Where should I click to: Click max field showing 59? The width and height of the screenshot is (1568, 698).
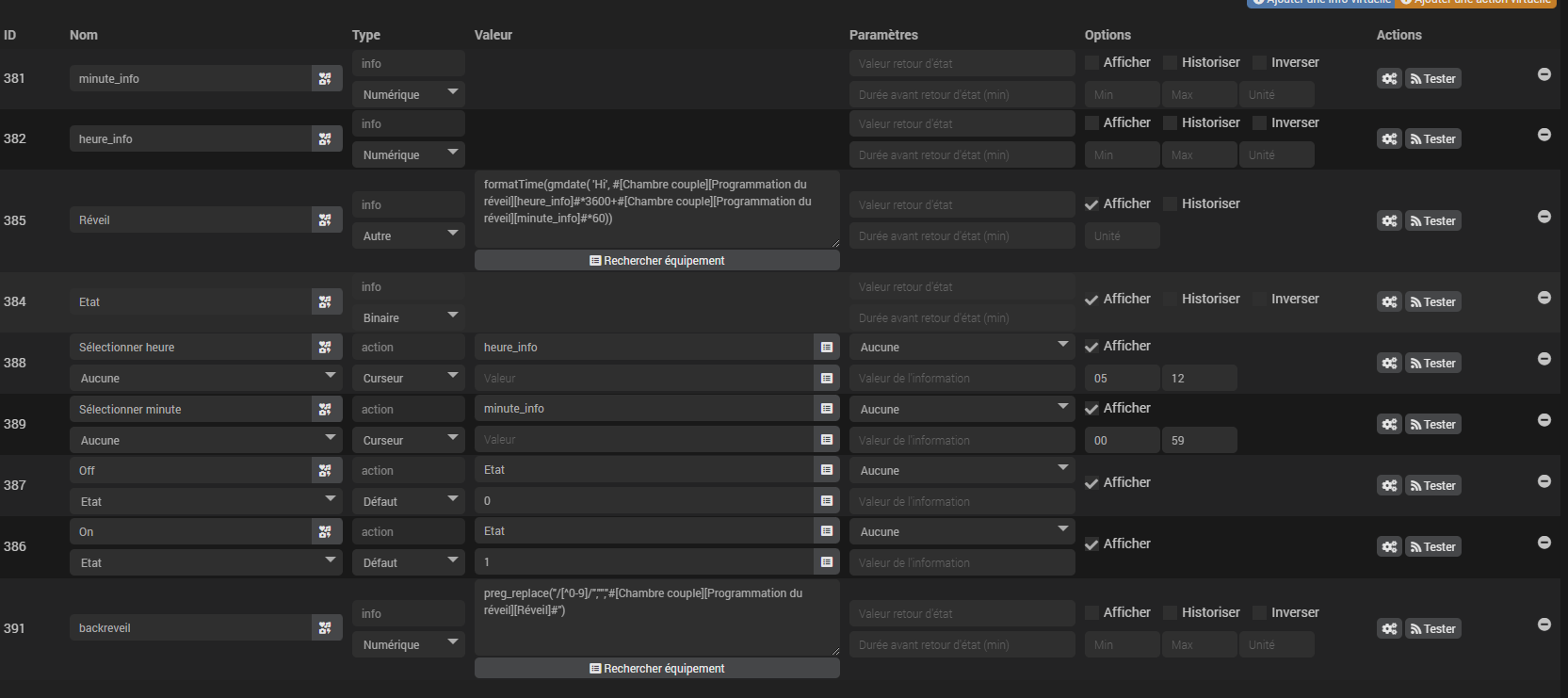click(1198, 441)
